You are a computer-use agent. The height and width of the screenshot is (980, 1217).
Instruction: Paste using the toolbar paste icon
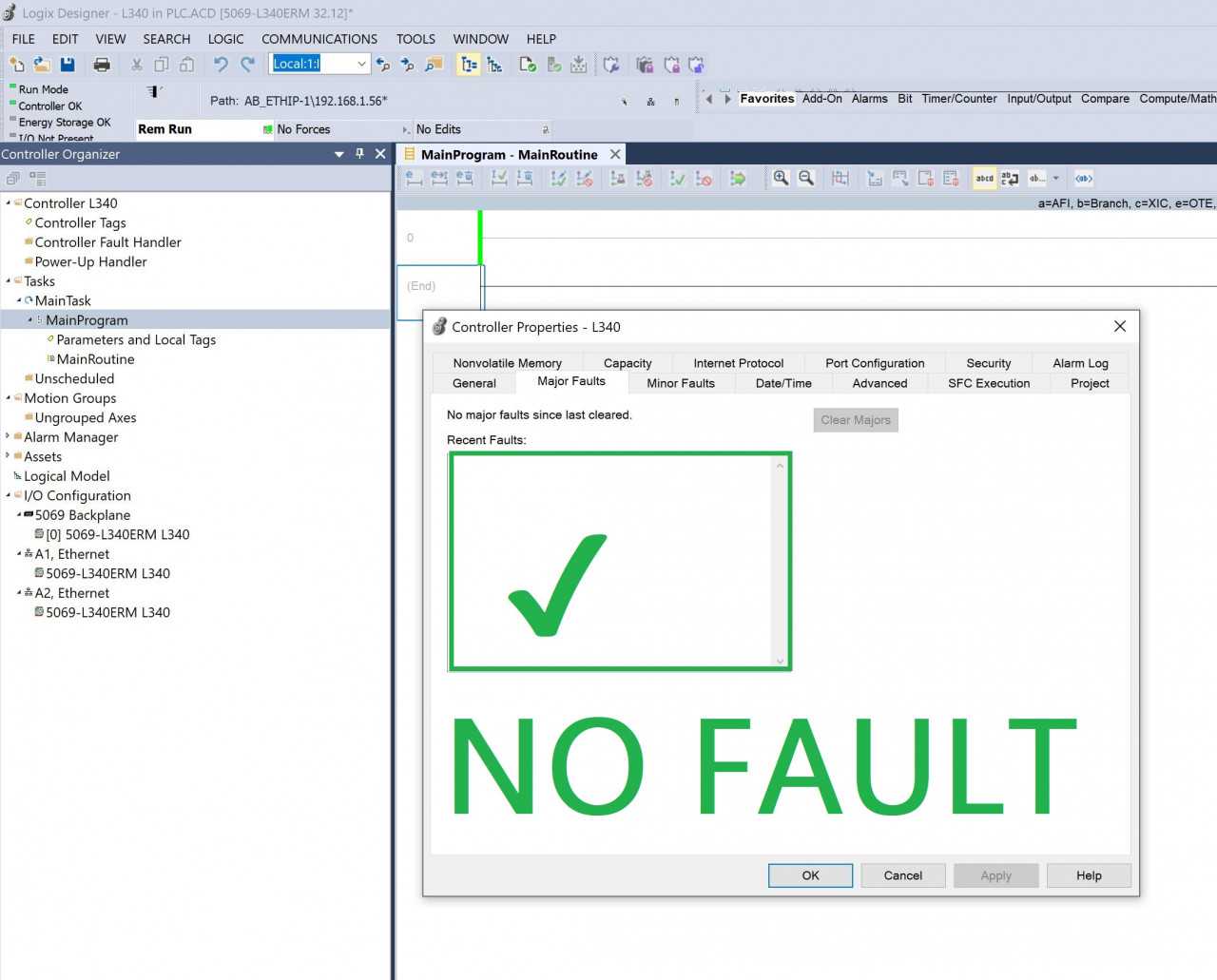click(x=187, y=65)
